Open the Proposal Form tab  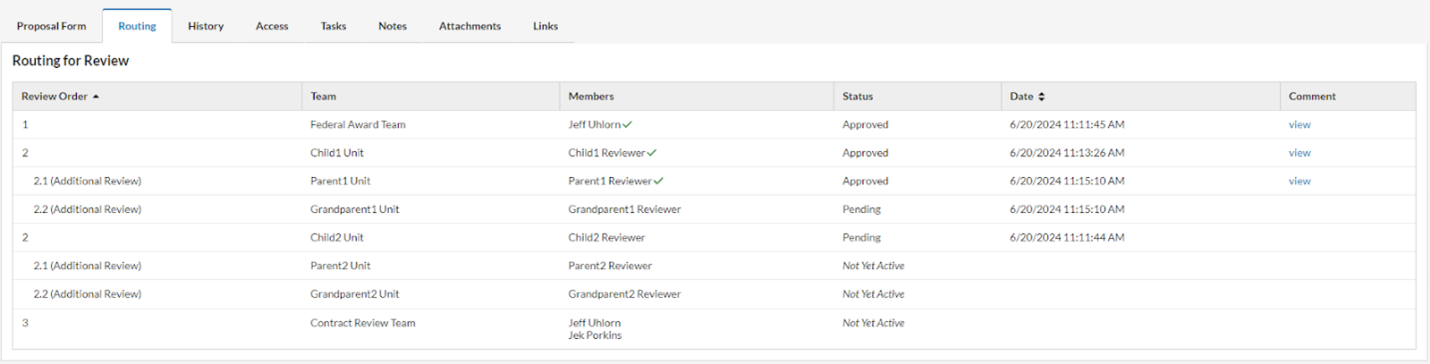(x=52, y=26)
